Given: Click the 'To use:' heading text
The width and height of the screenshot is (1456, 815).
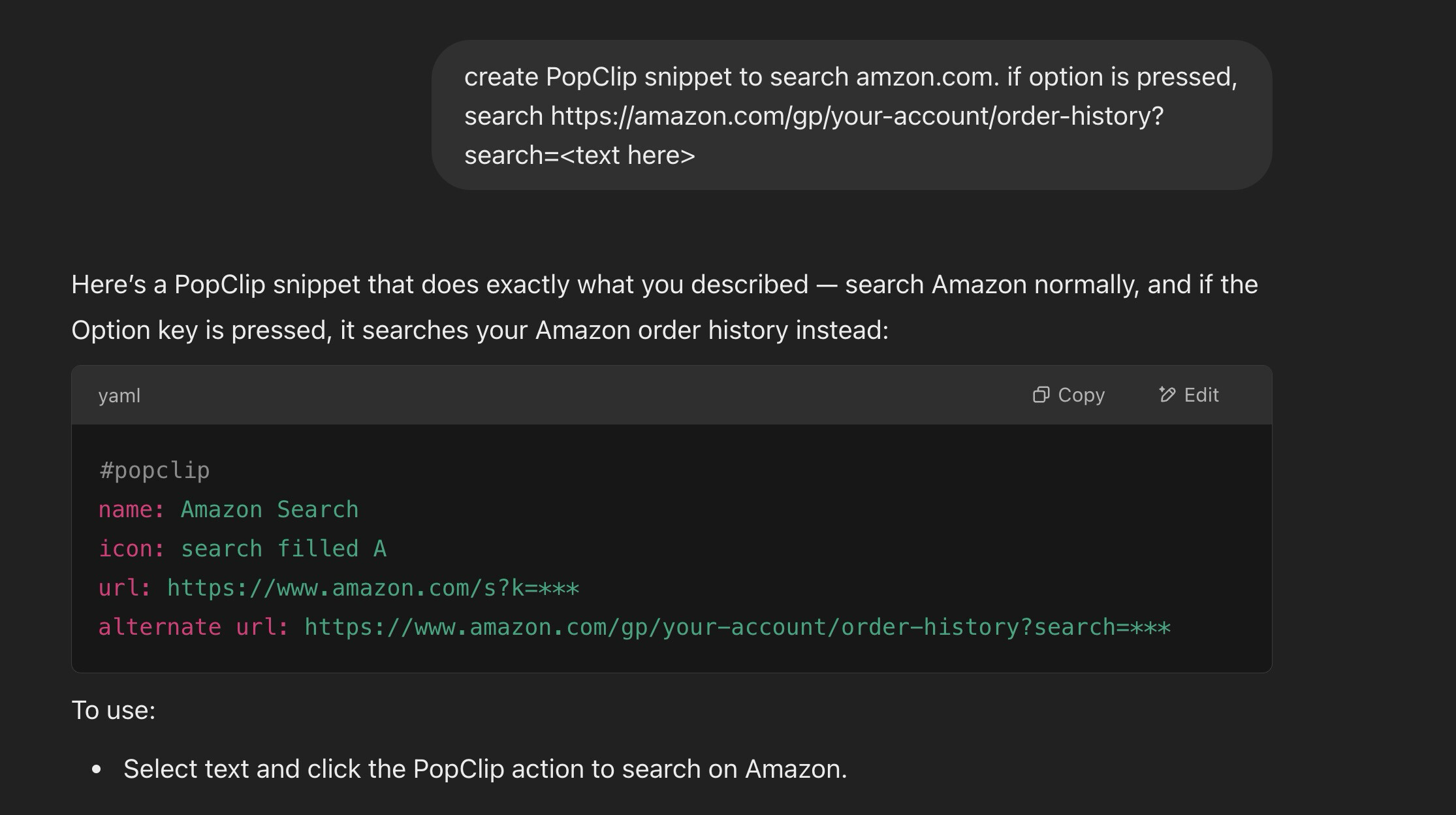Looking at the screenshot, I should 114,711.
